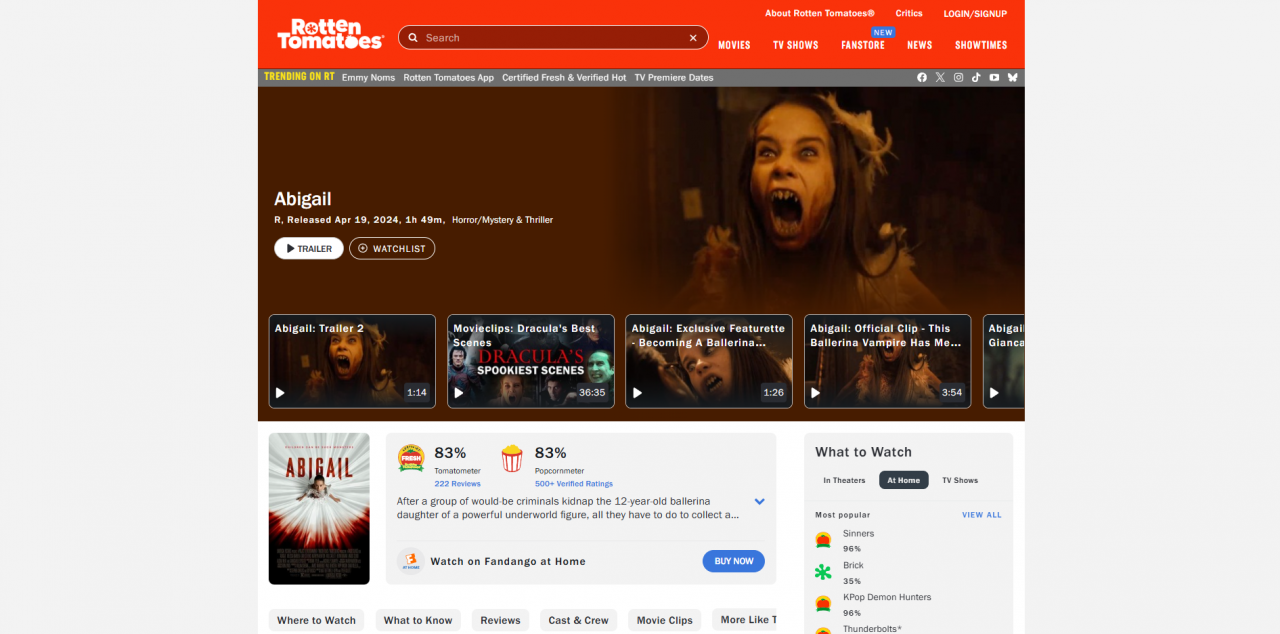
Task: Open the 222 Reviews link
Action: (x=457, y=484)
